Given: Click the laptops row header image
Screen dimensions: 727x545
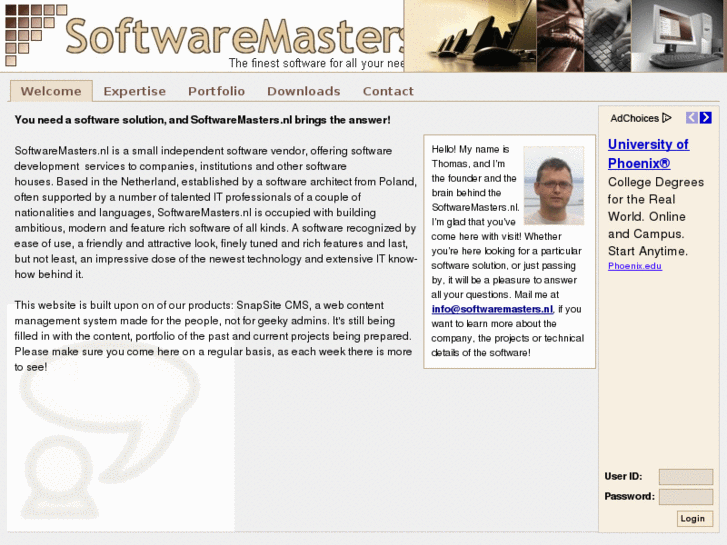Looking at the screenshot, I should (x=470, y=36).
